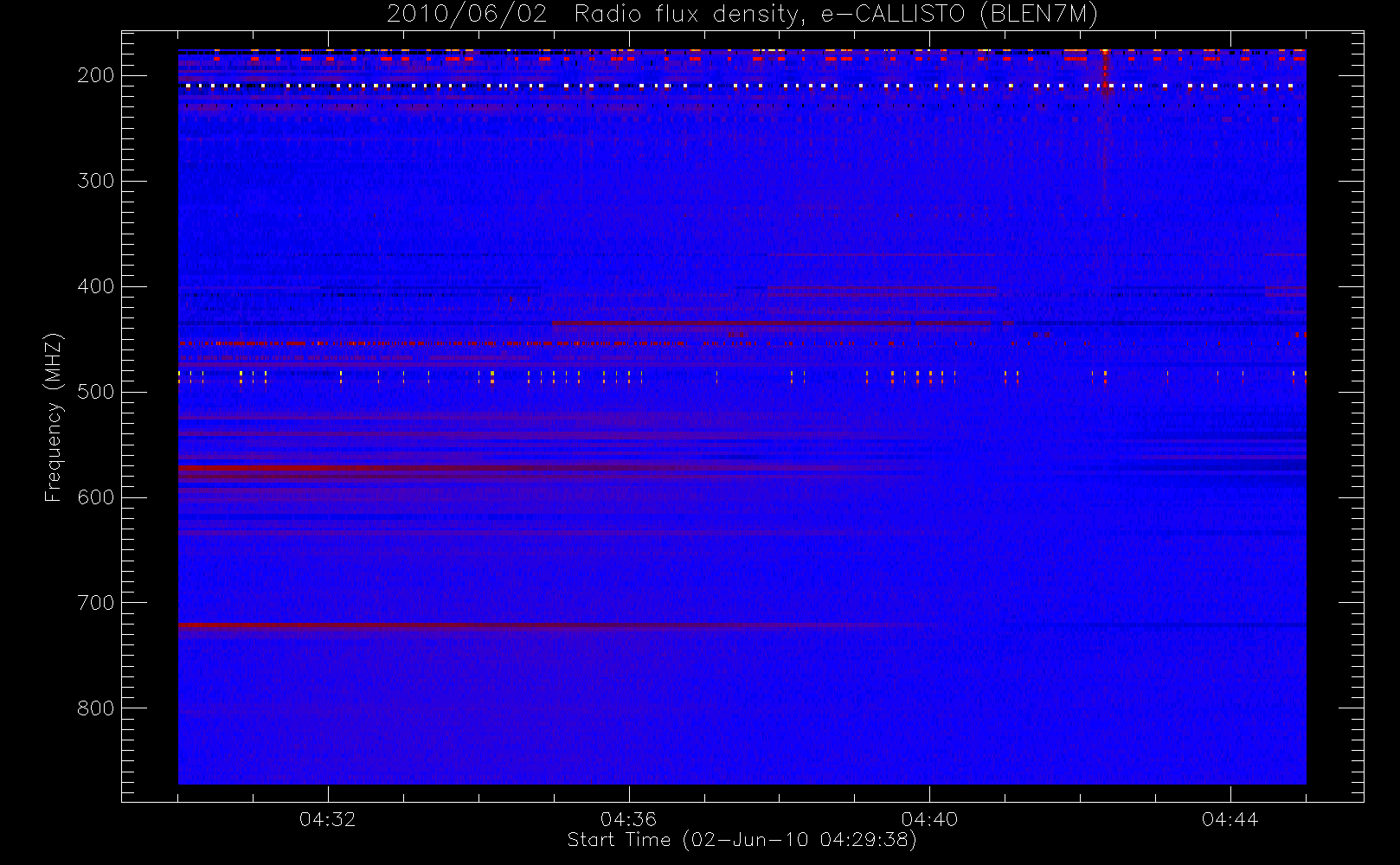
Task: Click the 04:40 time tick label
Action: click(929, 819)
